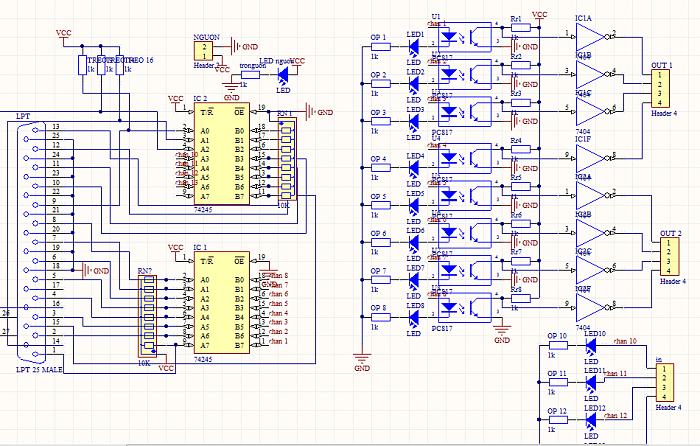Select the 'in' Header 4 connector
The image size is (700, 446).
click(665, 383)
